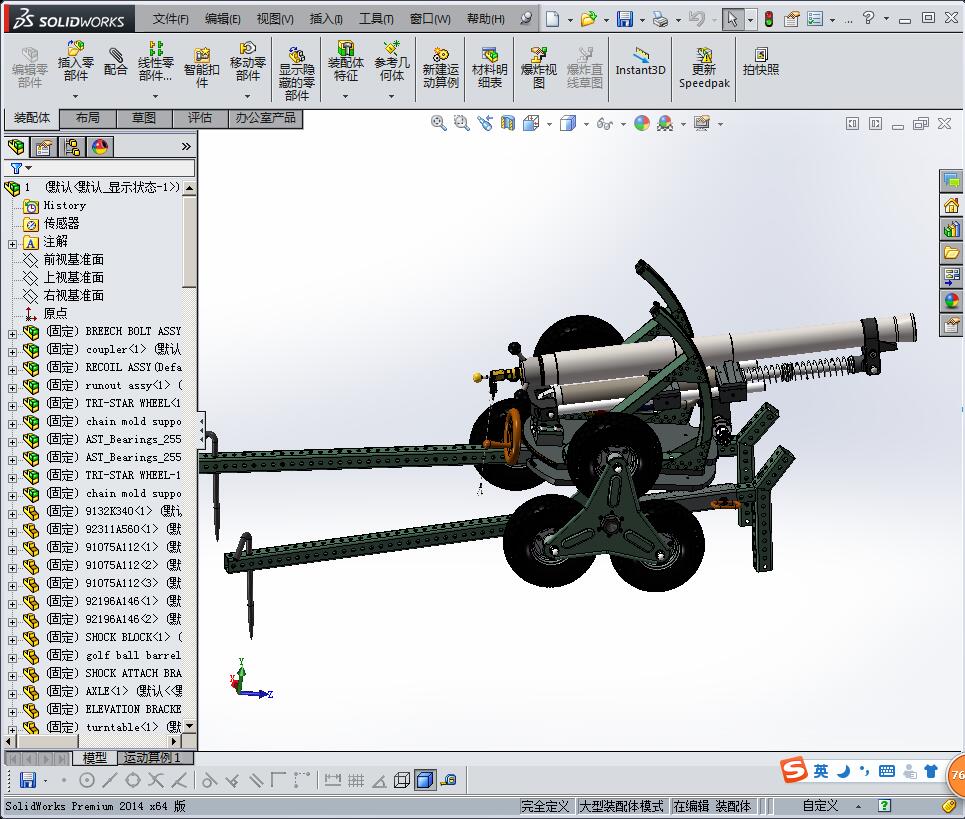Click the 爆炸视图 exploded view tool
The height and width of the screenshot is (819, 965).
539,68
